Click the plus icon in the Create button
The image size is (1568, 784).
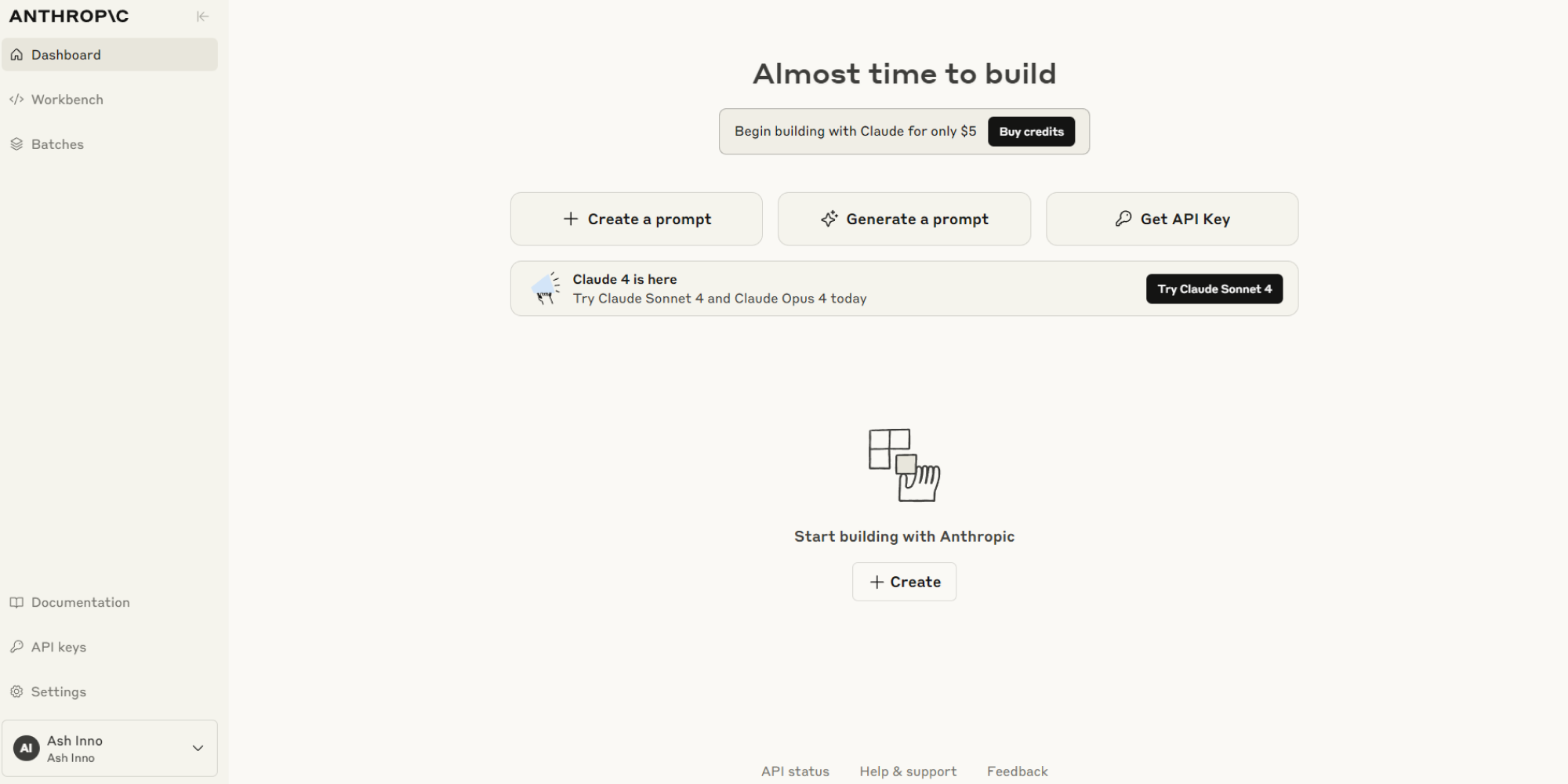(877, 582)
